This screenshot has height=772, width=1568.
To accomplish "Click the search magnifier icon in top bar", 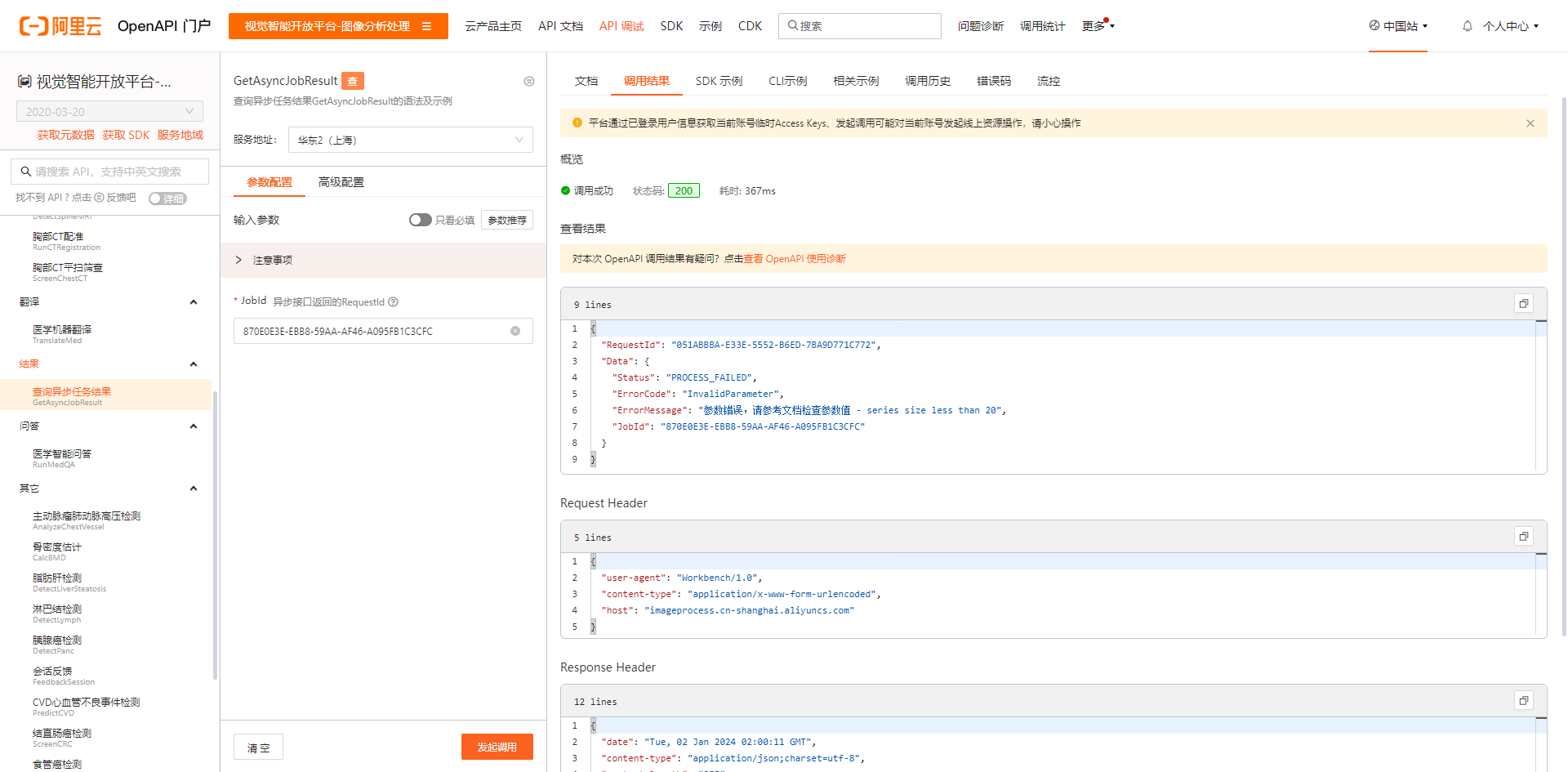I will pyautogui.click(x=792, y=26).
